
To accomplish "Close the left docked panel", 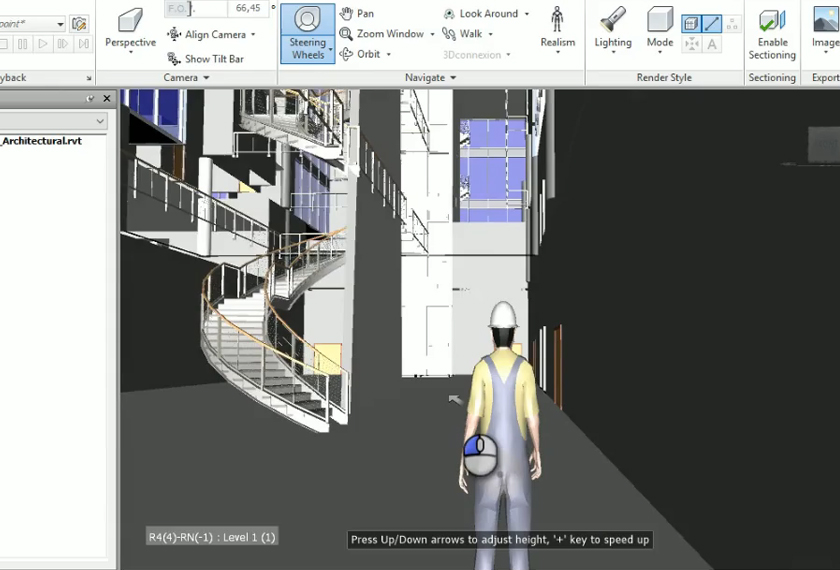I will 106,98.
